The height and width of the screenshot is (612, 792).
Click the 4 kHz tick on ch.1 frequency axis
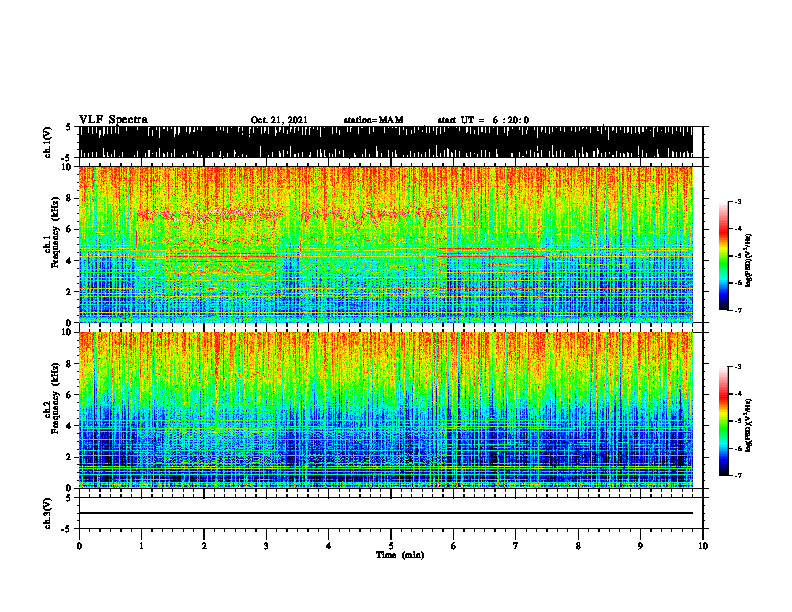pyautogui.click(x=70, y=261)
